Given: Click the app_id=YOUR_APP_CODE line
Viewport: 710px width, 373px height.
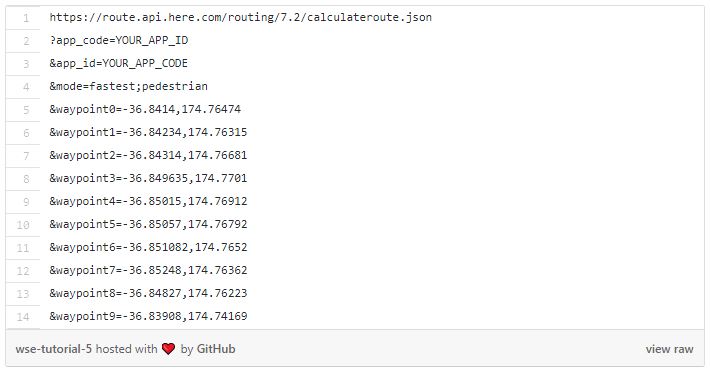Looking at the screenshot, I should click(x=119, y=63).
